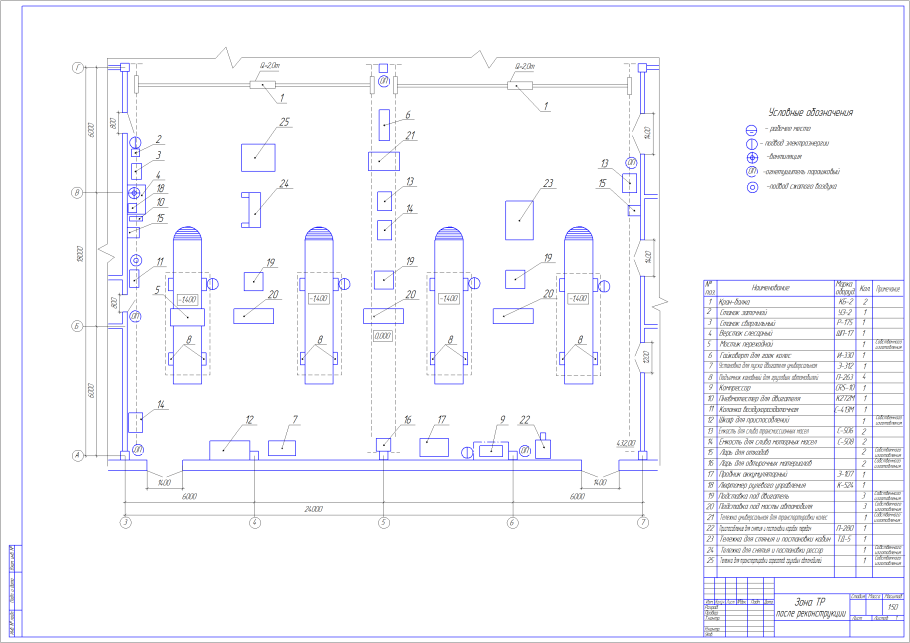
Task: Click the 'Зона ТР после реконструкции' title
Action: coord(795,606)
